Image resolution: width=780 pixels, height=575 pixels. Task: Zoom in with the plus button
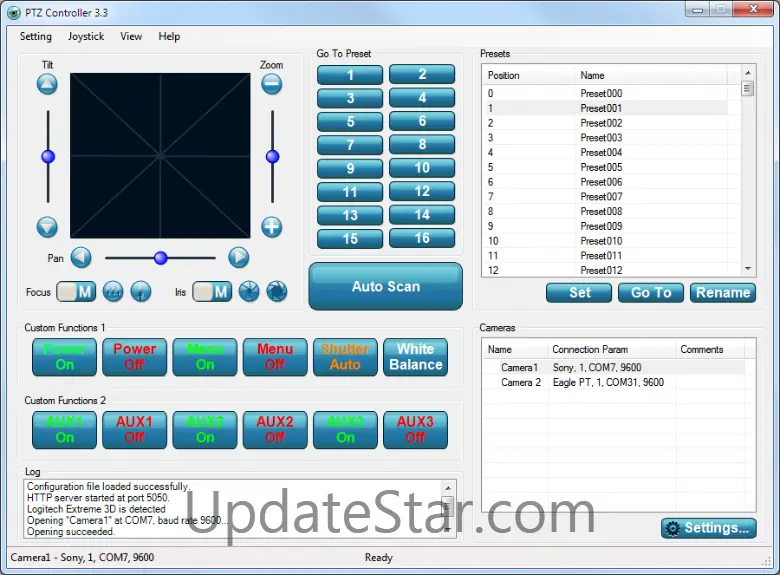(272, 227)
